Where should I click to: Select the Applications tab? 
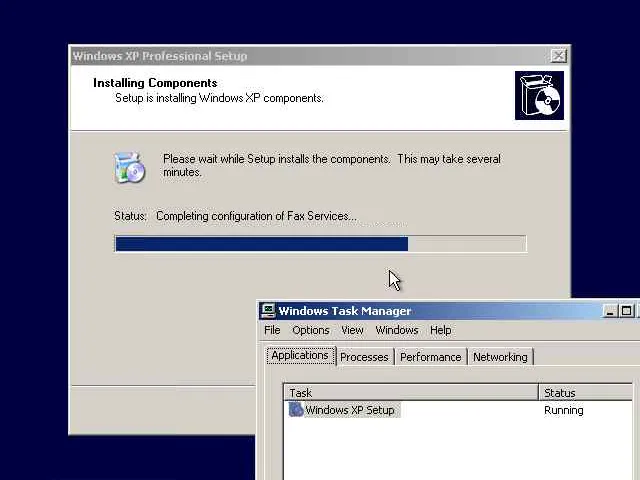coord(300,356)
